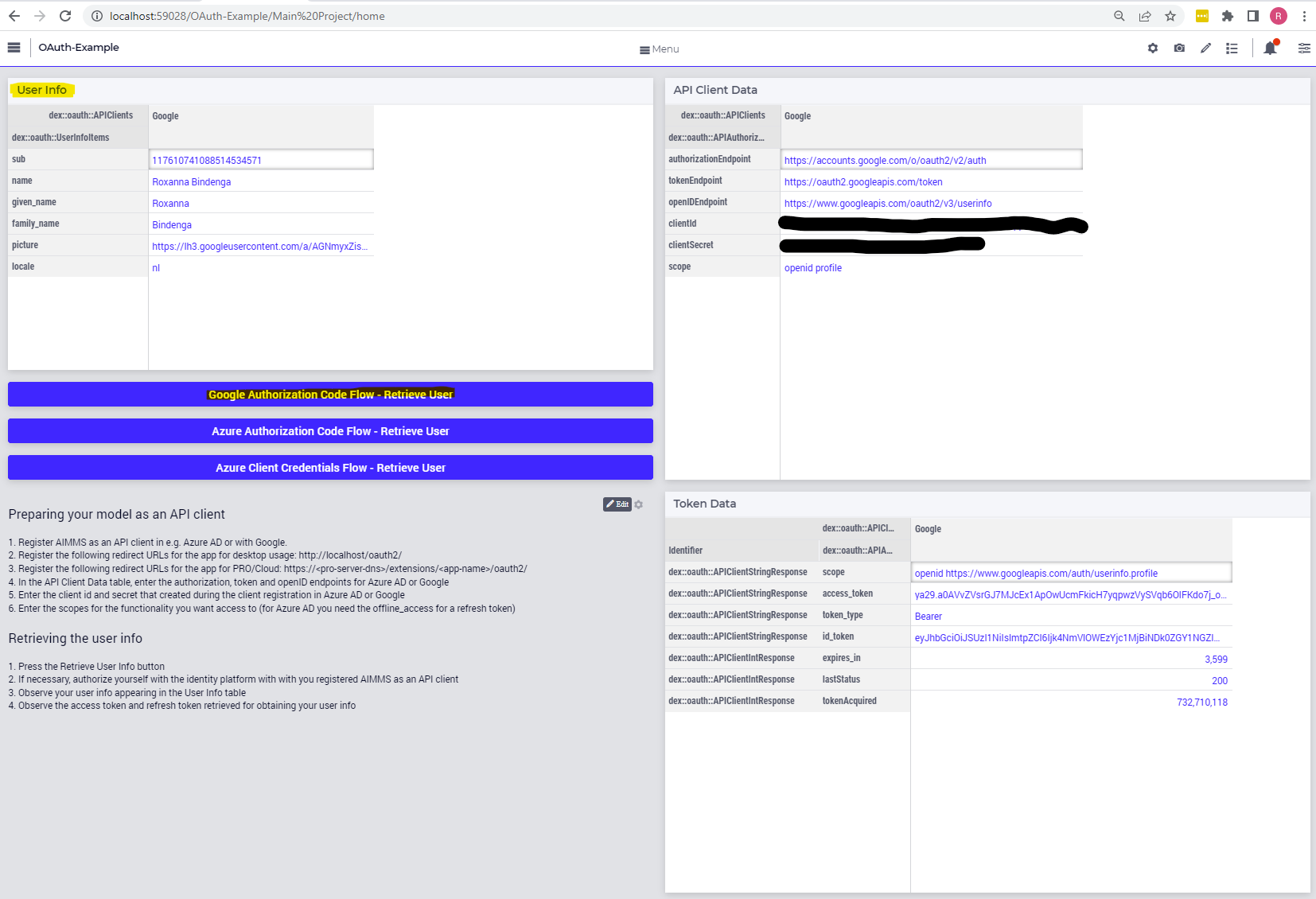
Task: Select the authorizationEndpoint URL cell
Action: (x=932, y=160)
